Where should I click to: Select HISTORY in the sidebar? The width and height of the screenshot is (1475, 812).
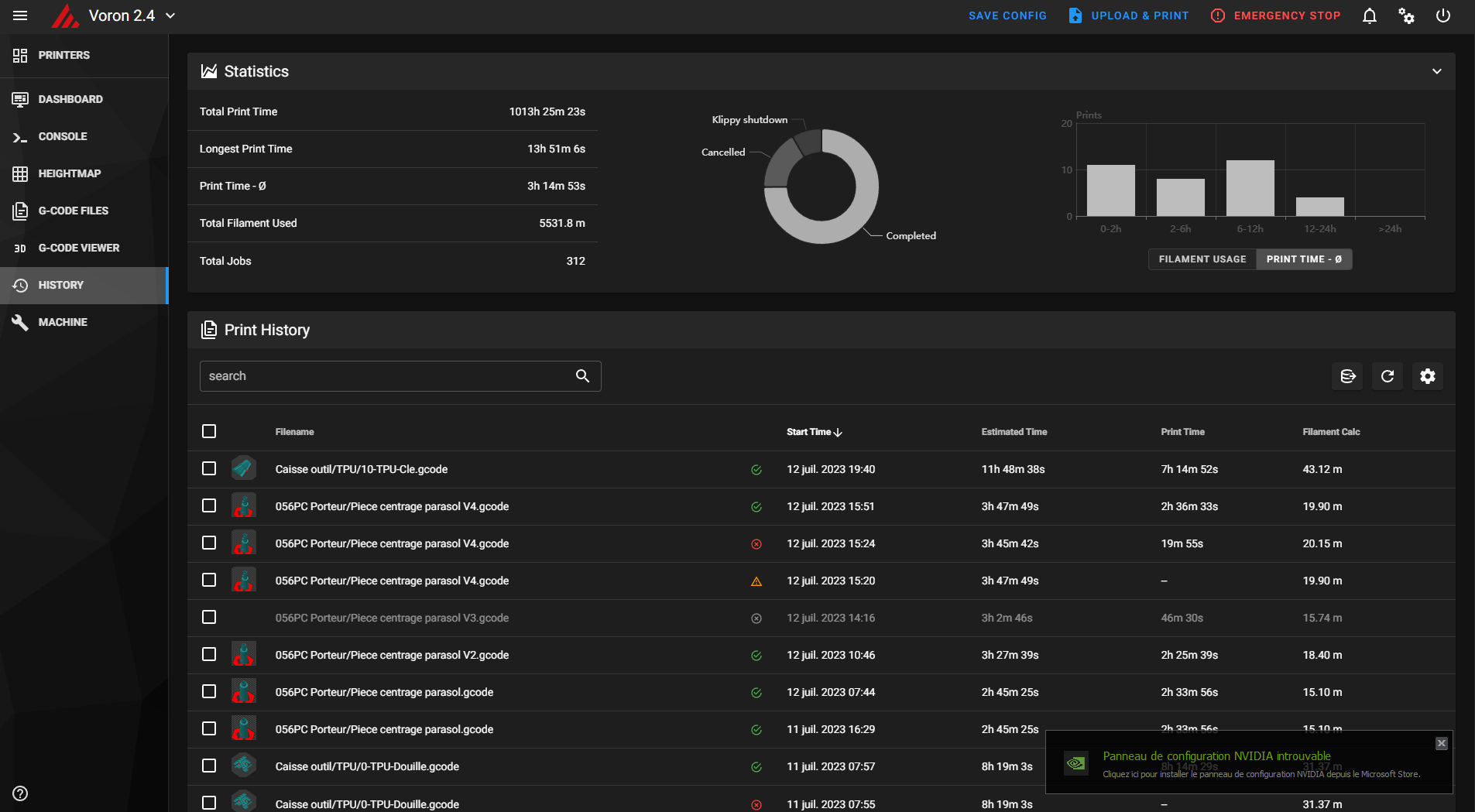[x=84, y=285]
